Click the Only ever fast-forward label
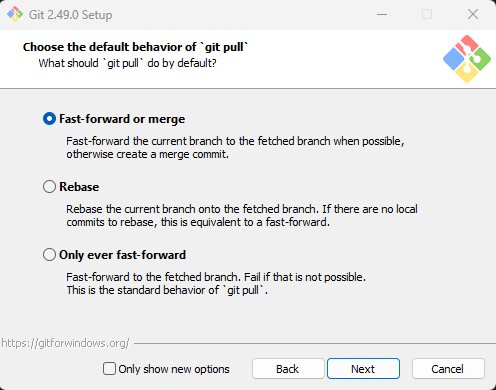Image resolution: width=496 pixels, height=390 pixels. coord(122,255)
